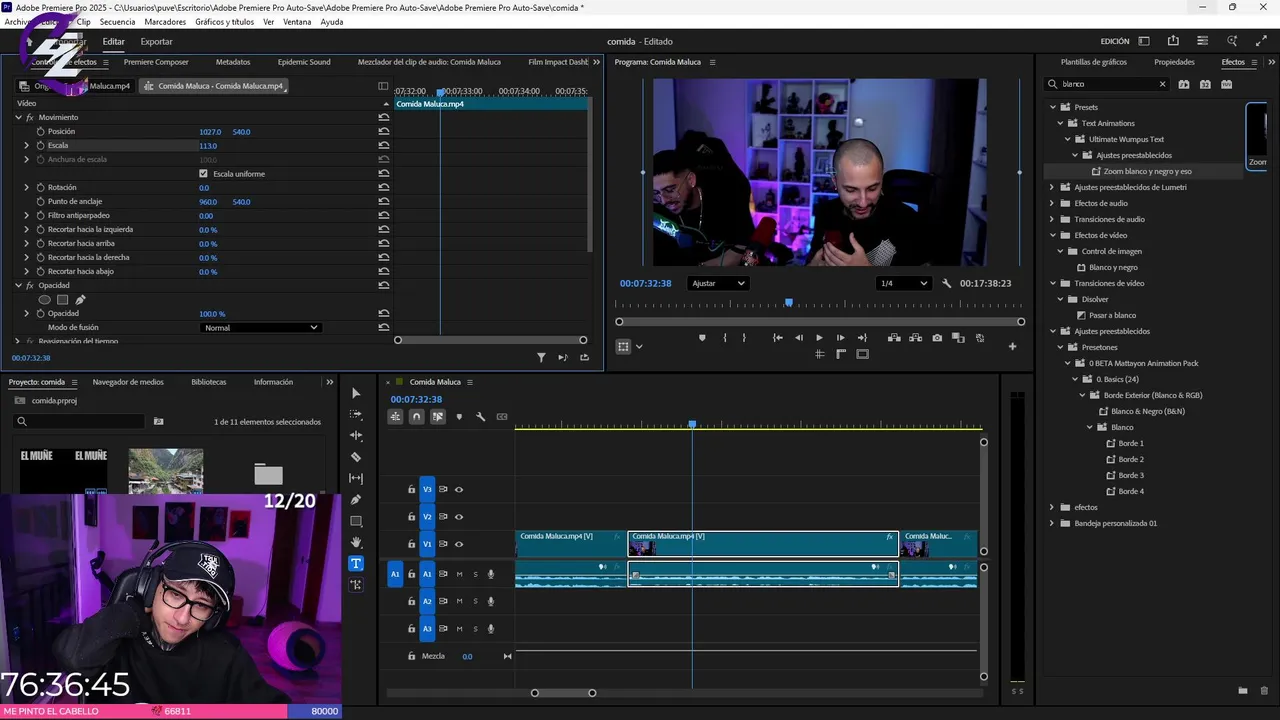Create new custom bin in Effects panel
Image resolution: width=1280 pixels, height=720 pixels.
coord(1243,691)
